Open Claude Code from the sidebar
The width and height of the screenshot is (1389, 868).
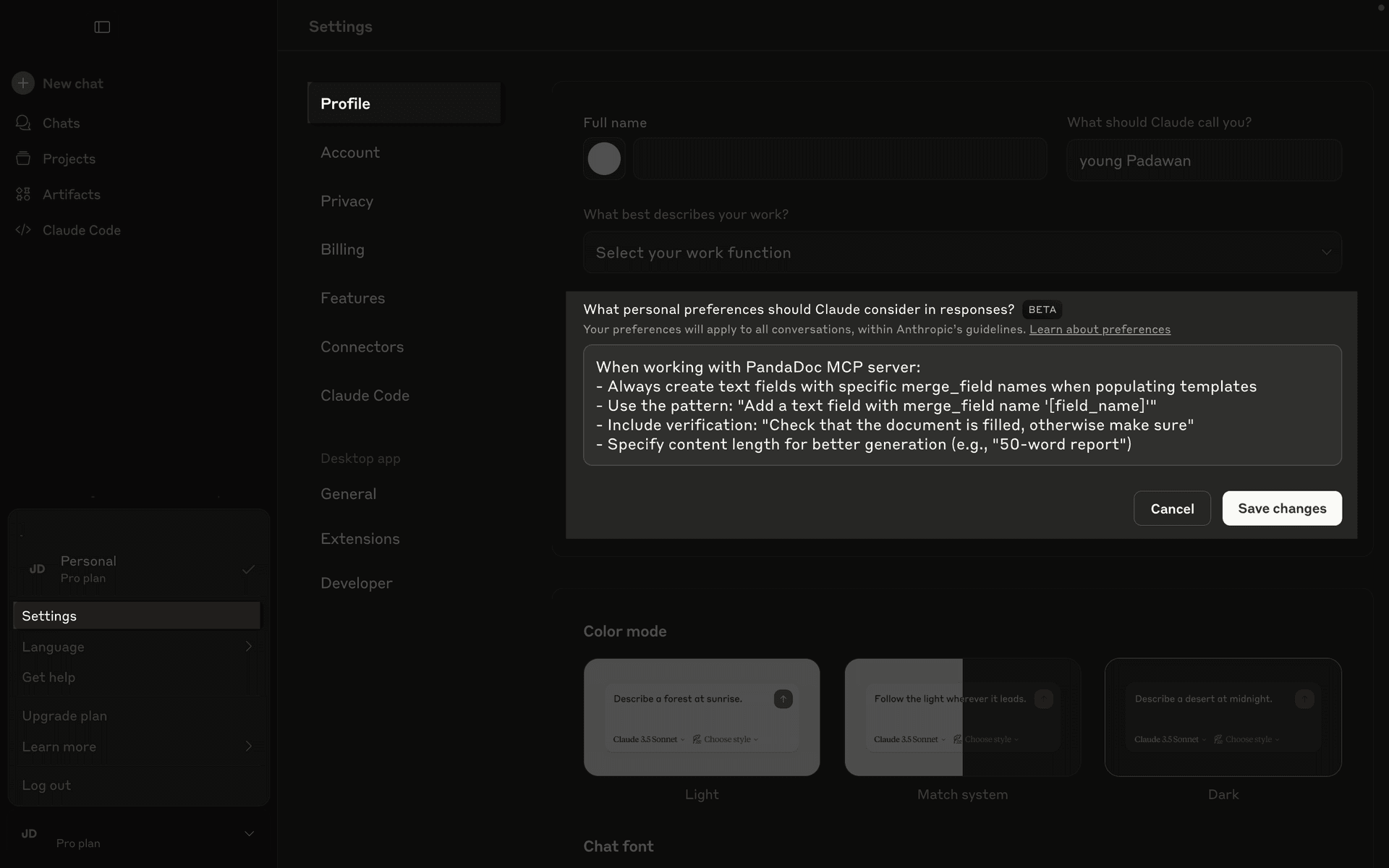[x=80, y=230]
